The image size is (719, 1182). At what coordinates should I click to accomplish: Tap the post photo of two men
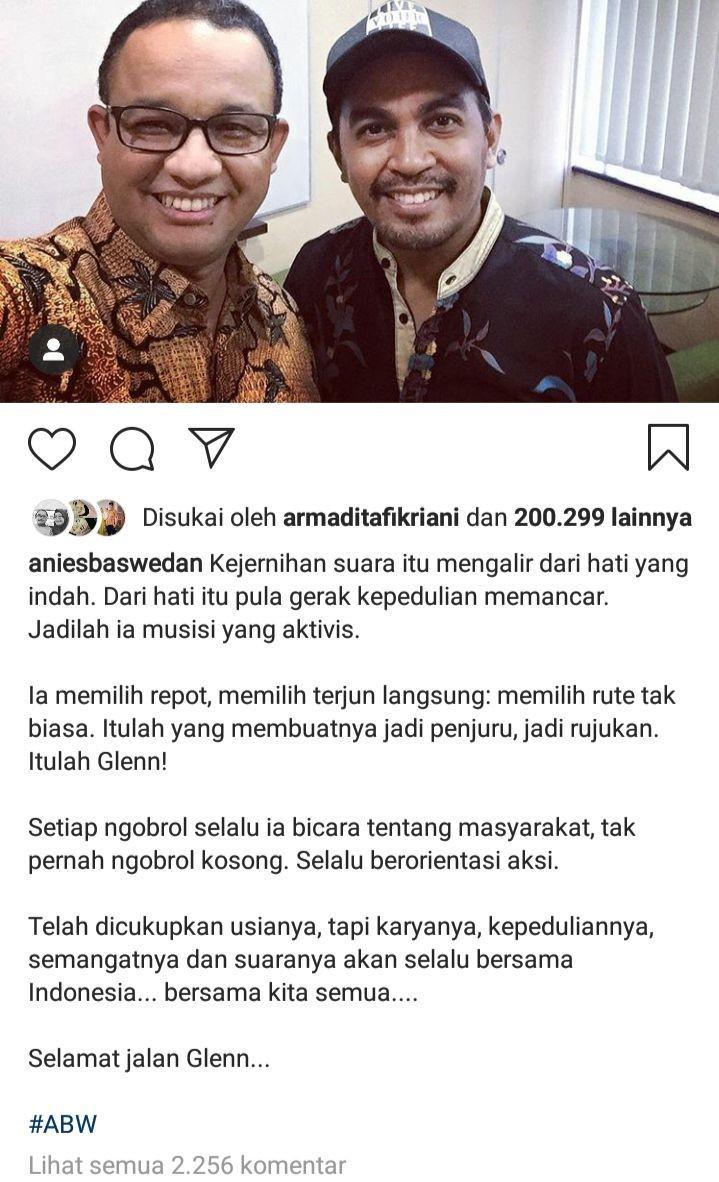[360, 201]
